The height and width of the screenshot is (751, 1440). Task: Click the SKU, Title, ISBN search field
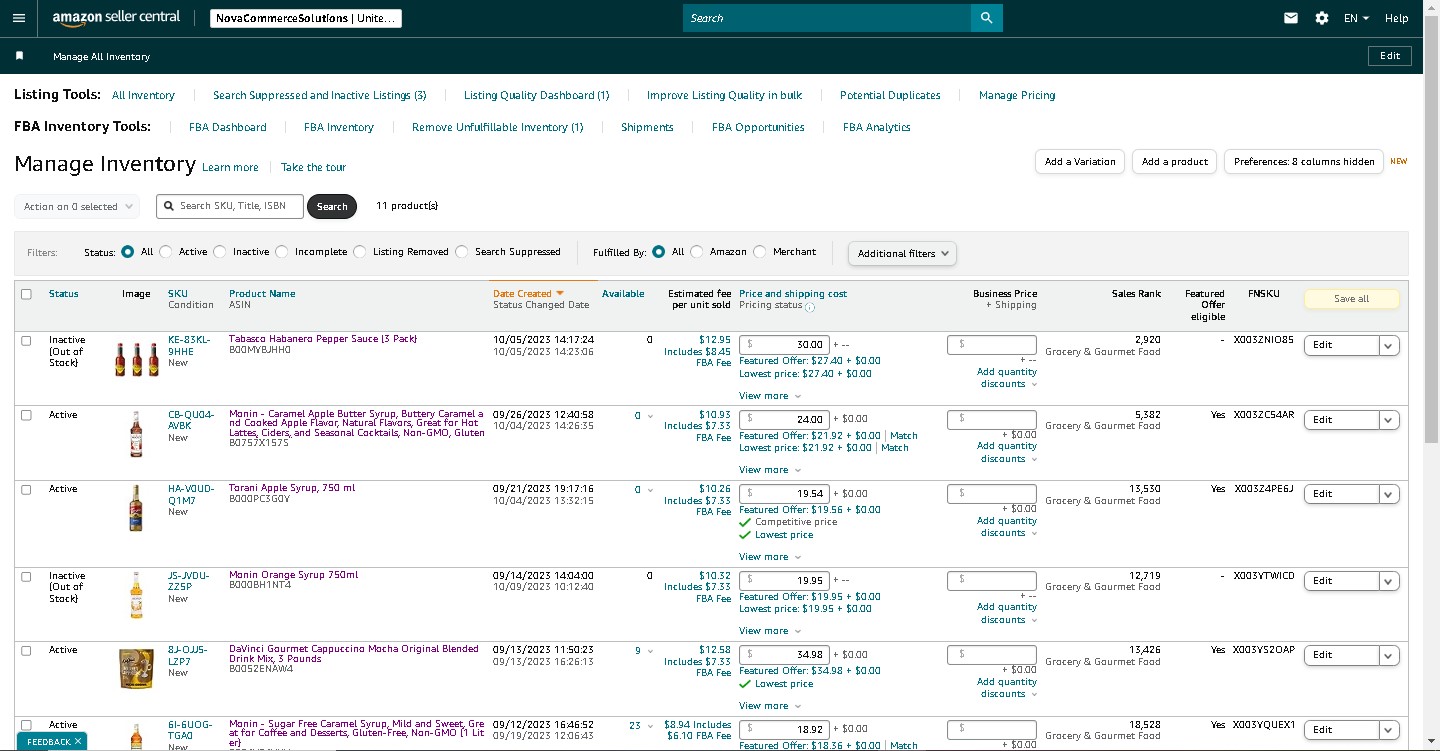tap(229, 206)
